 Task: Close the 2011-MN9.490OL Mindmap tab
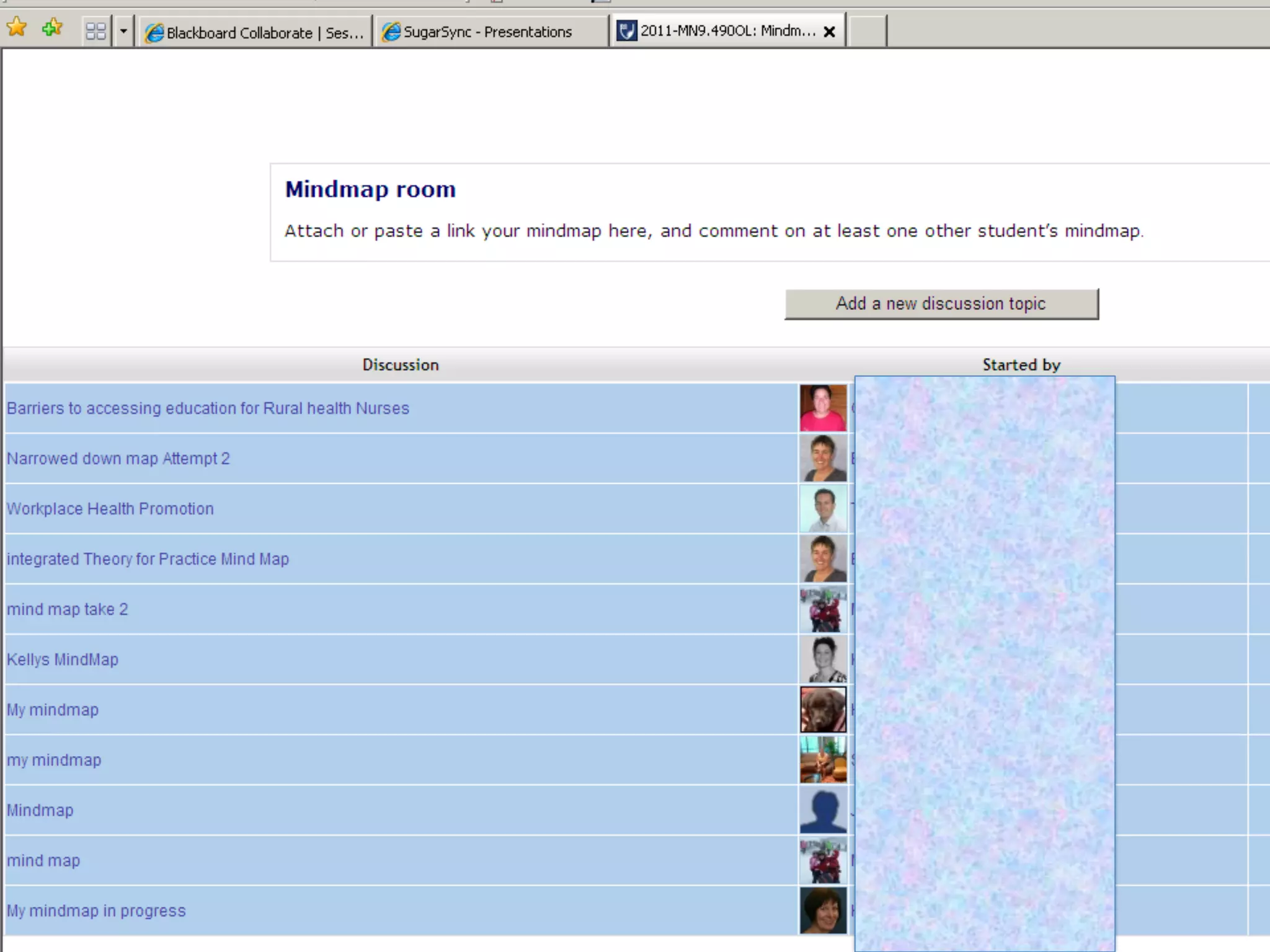(x=829, y=32)
